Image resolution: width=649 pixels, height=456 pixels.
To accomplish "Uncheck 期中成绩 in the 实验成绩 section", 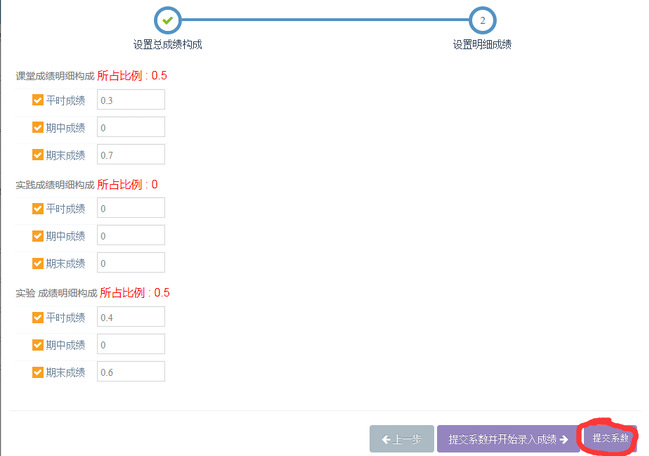I will [x=38, y=344].
